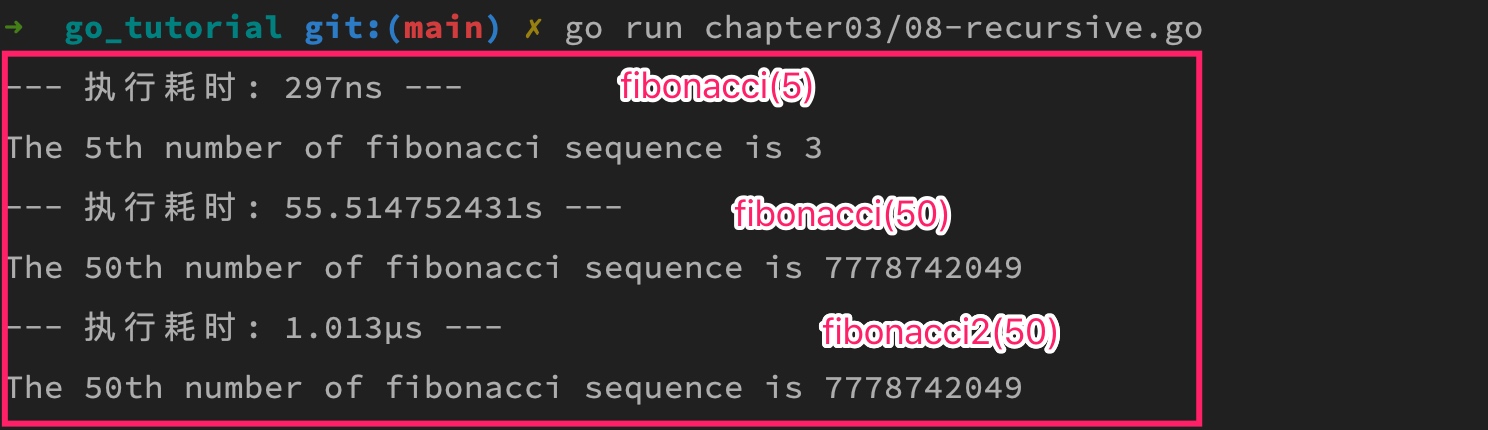1488x430 pixels.
Task: Click the 297ns elapsed time value
Action: pos(333,88)
